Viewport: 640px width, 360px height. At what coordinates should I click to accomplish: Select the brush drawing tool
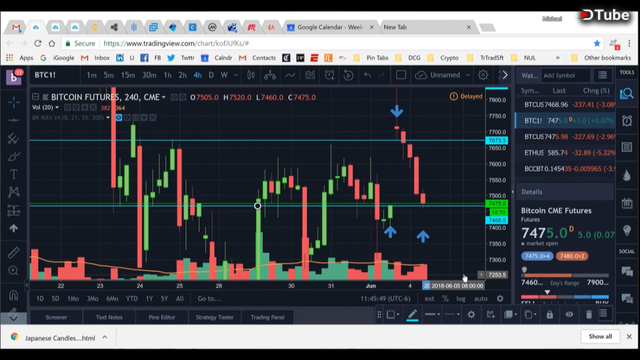coord(13,156)
